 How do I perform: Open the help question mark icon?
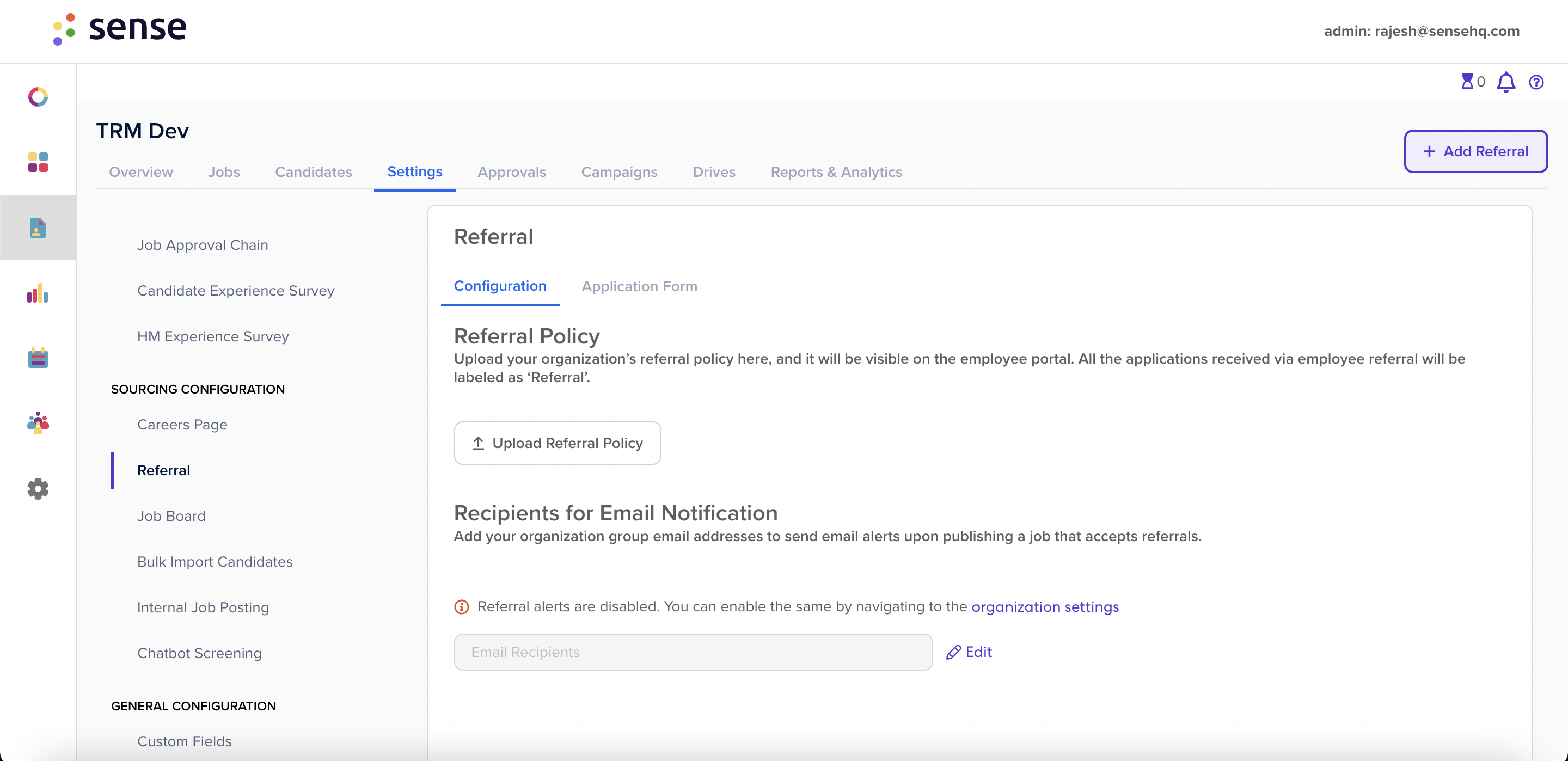coord(1536,82)
